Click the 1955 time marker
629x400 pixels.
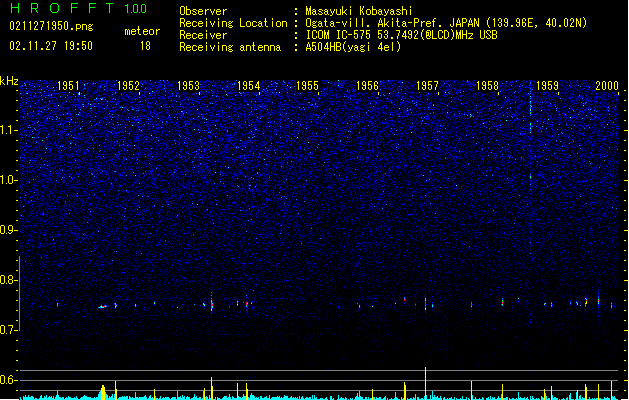(307, 85)
